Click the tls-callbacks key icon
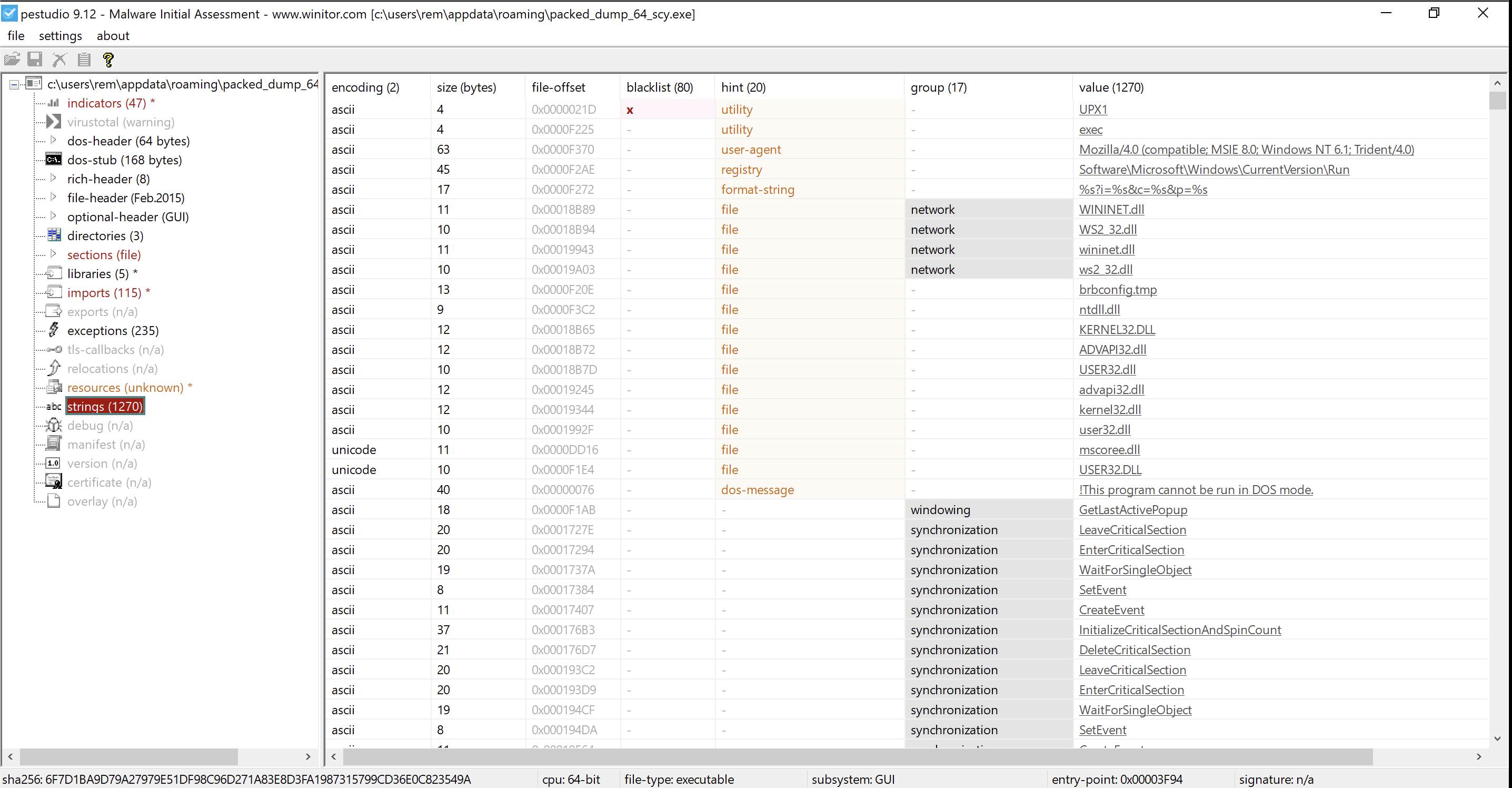Viewport: 1512px width, 788px height. point(53,349)
